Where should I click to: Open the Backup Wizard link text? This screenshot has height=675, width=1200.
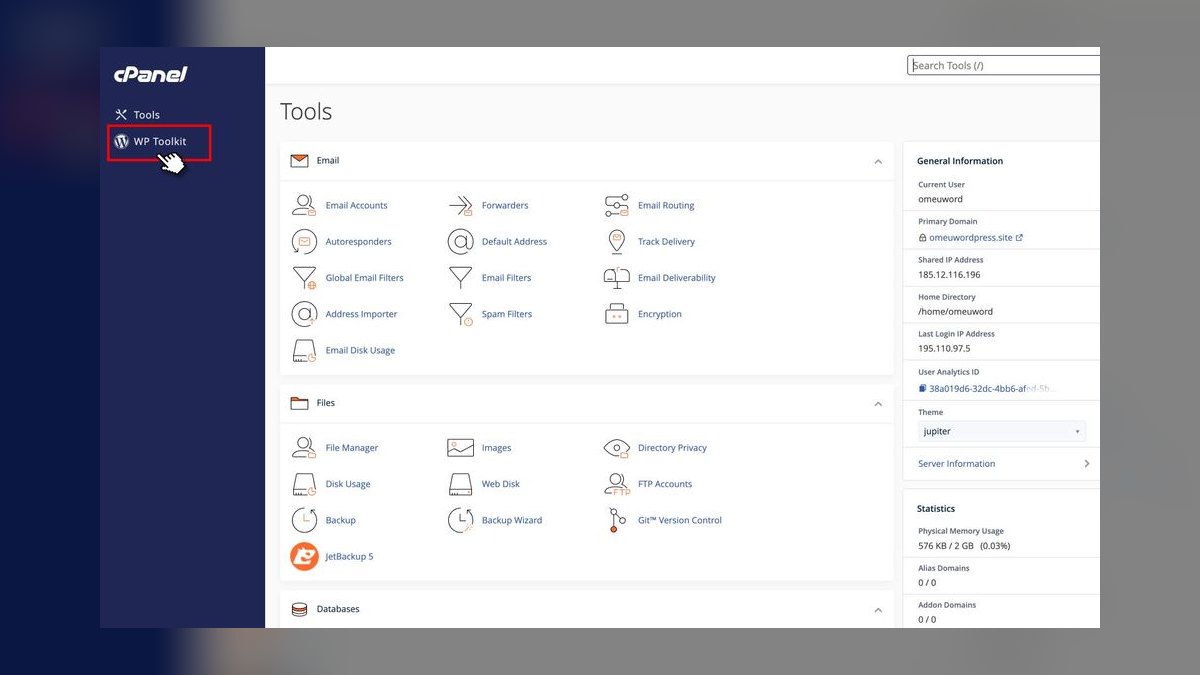[512, 520]
